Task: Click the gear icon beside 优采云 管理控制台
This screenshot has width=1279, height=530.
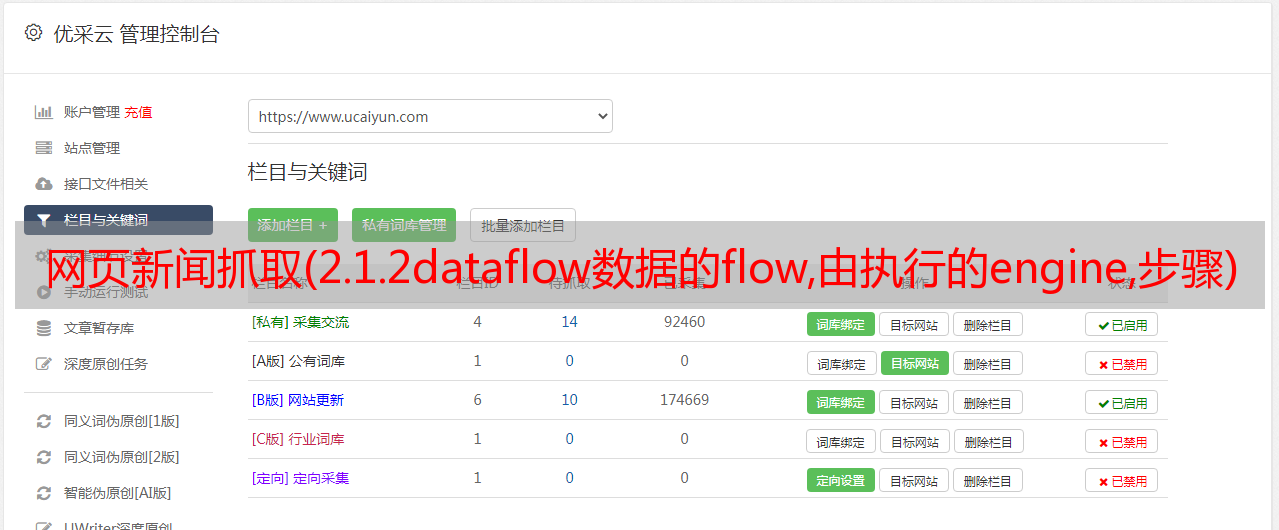Action: (x=33, y=33)
